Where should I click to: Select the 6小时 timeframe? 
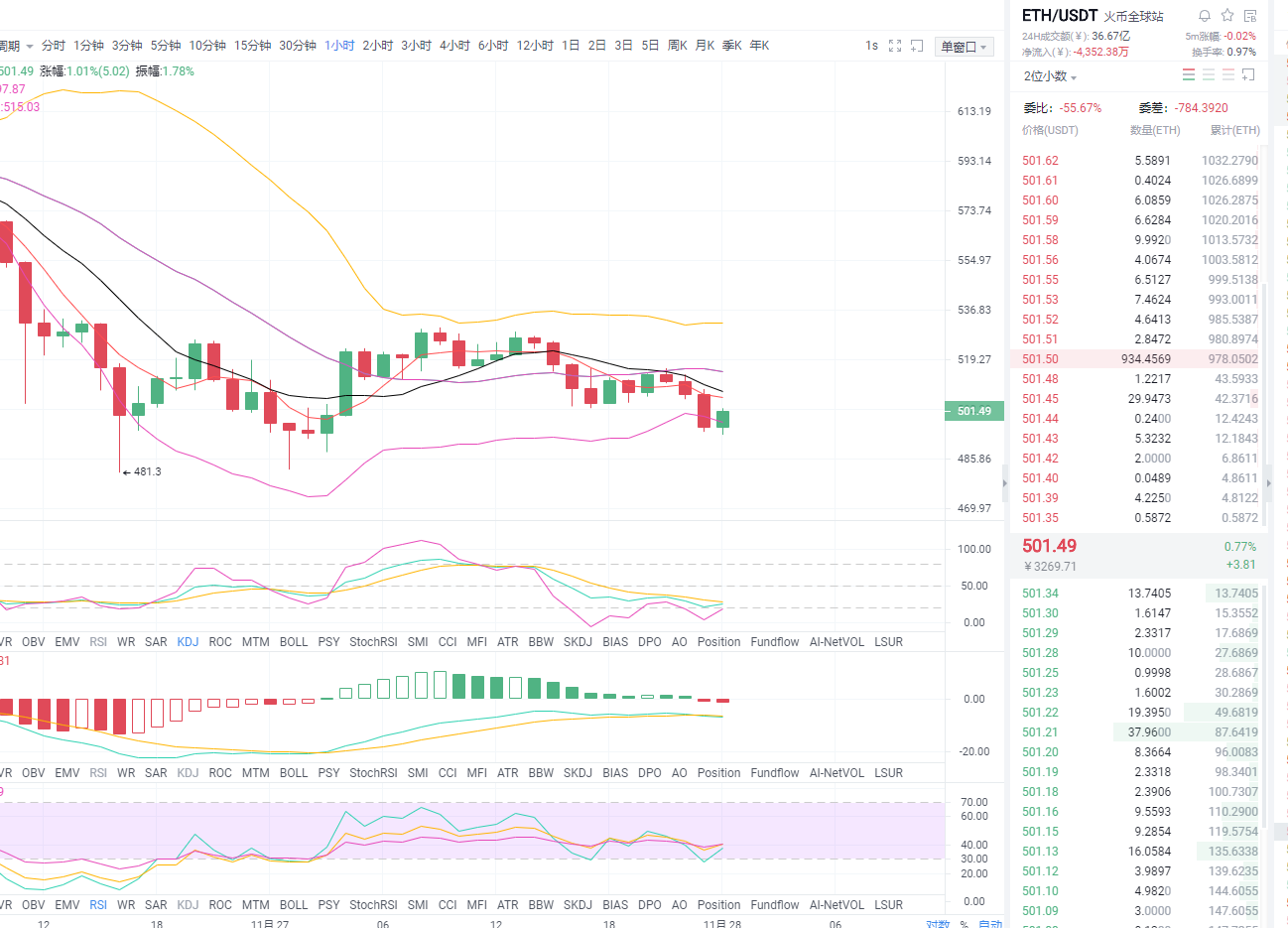coord(493,46)
